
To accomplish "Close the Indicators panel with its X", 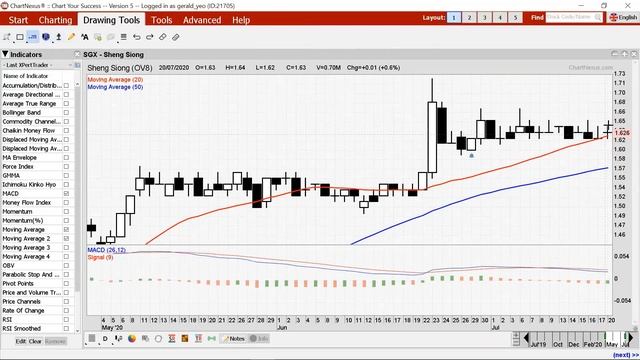I will click(x=77, y=54).
